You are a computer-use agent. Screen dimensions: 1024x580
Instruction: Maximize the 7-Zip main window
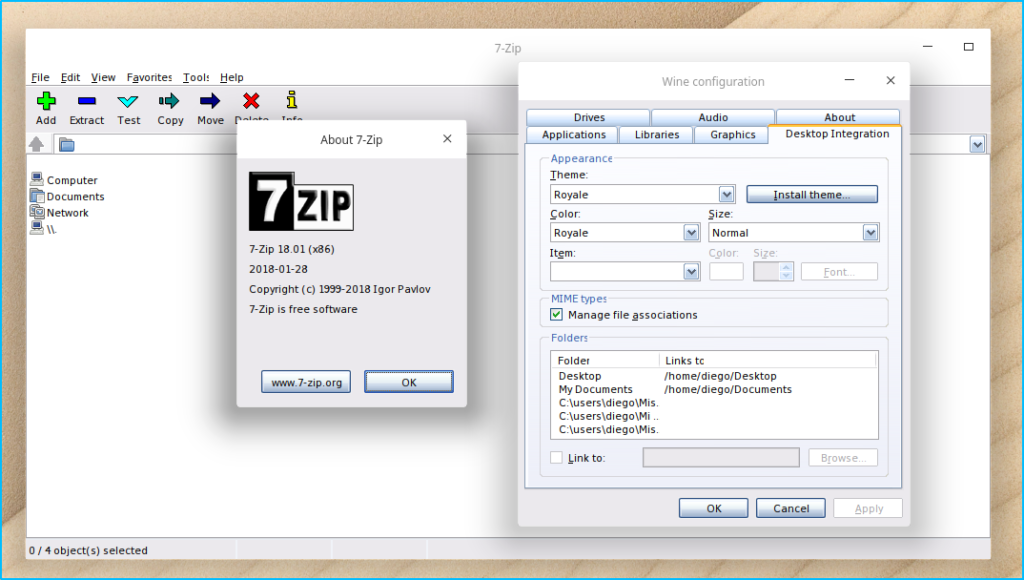tap(968, 46)
